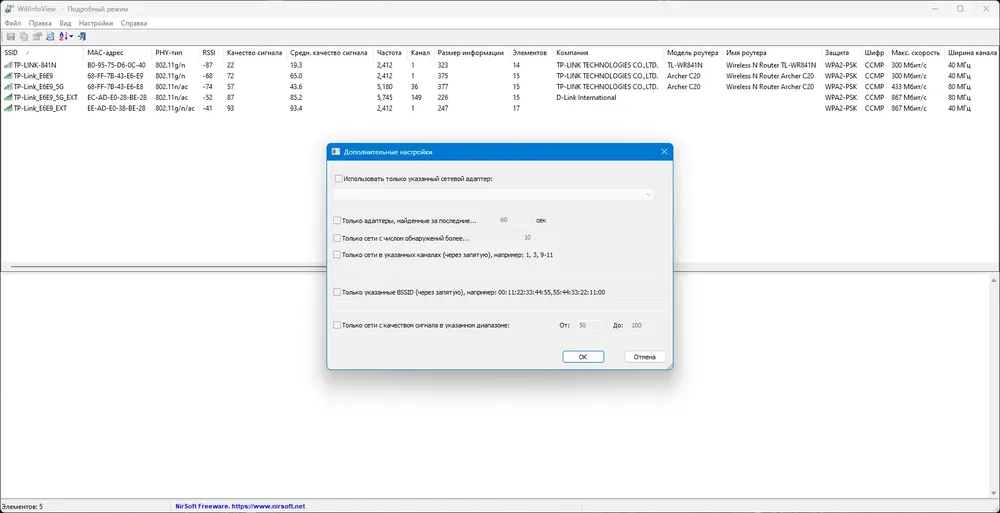Check 'Только сети с качеством сигнала' range option

tap(337, 325)
